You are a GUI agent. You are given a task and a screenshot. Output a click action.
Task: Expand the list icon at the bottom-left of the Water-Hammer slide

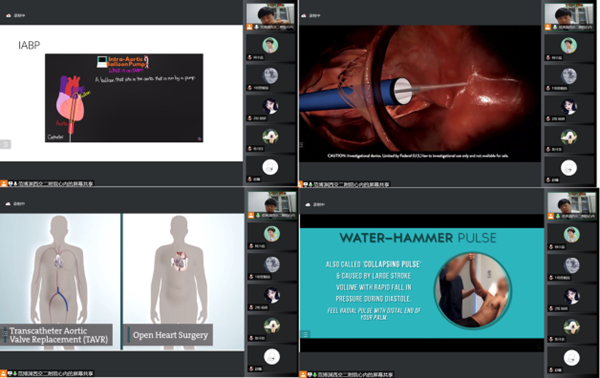(x=305, y=334)
